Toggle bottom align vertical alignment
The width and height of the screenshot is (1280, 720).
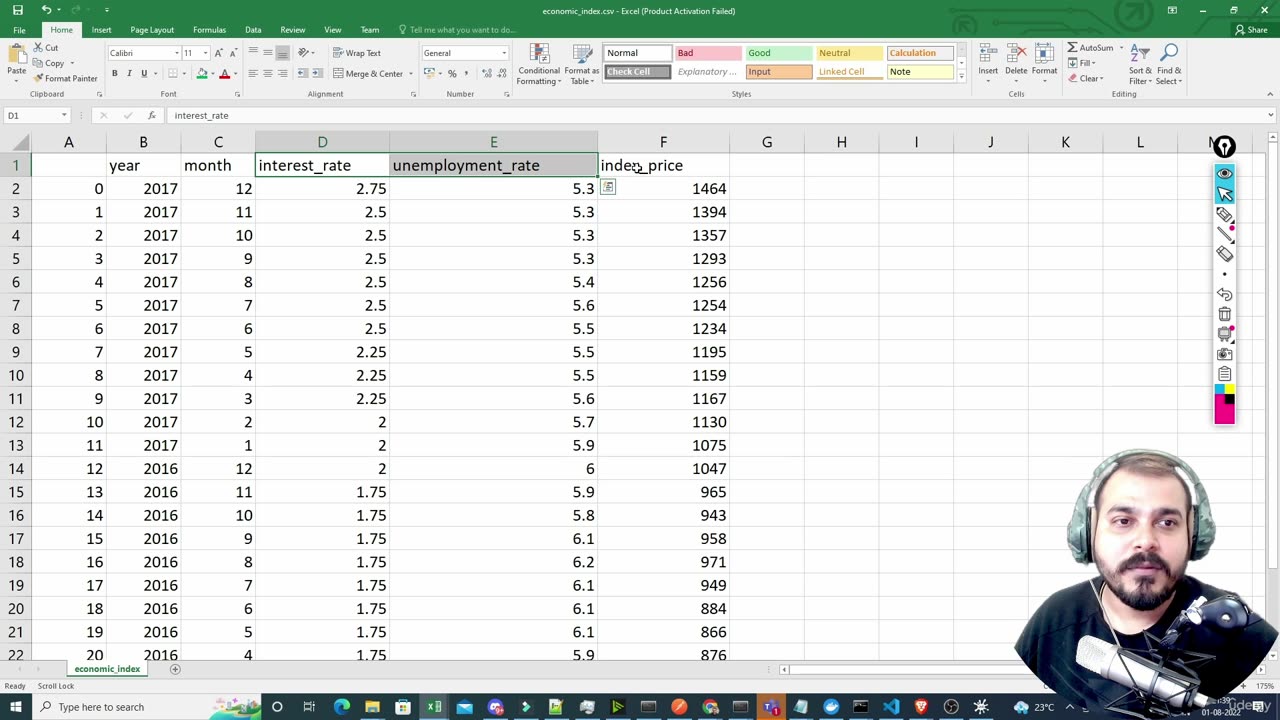[x=283, y=53]
